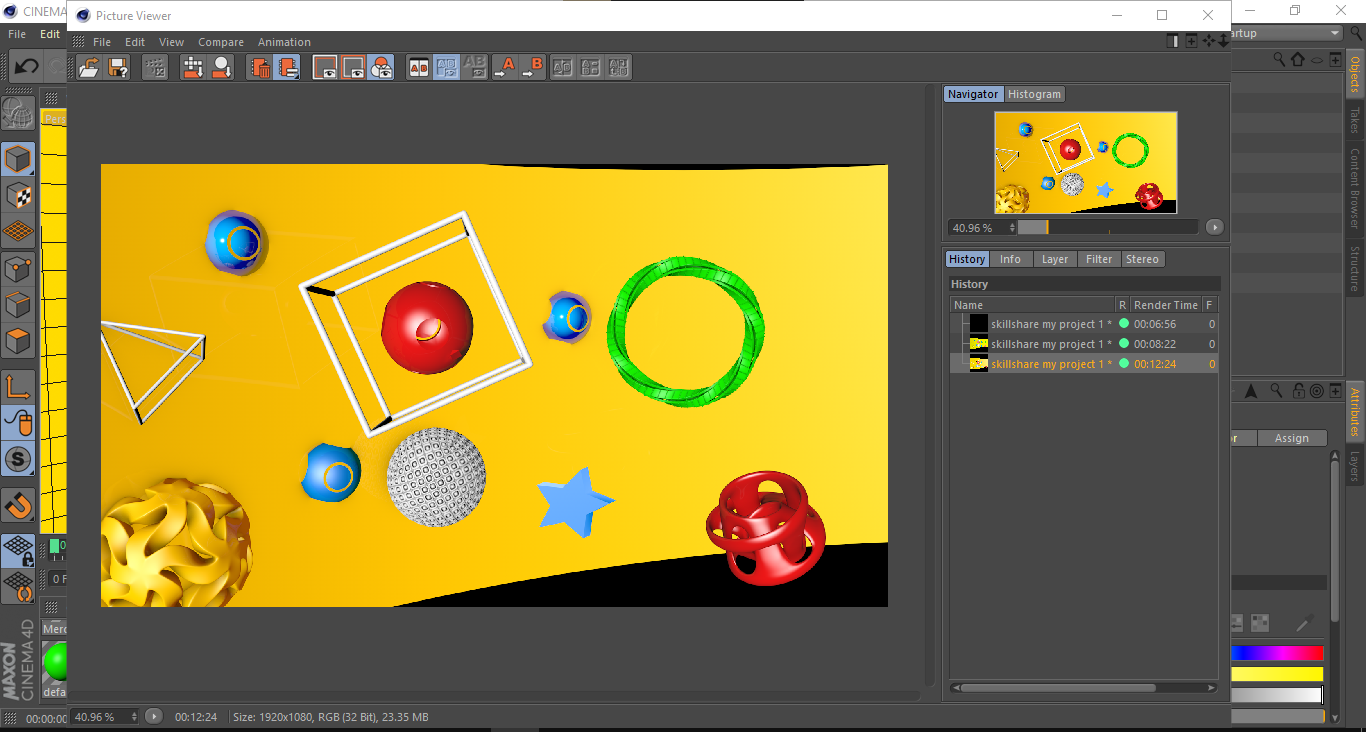Select the Workplane grid icon

coord(18,232)
